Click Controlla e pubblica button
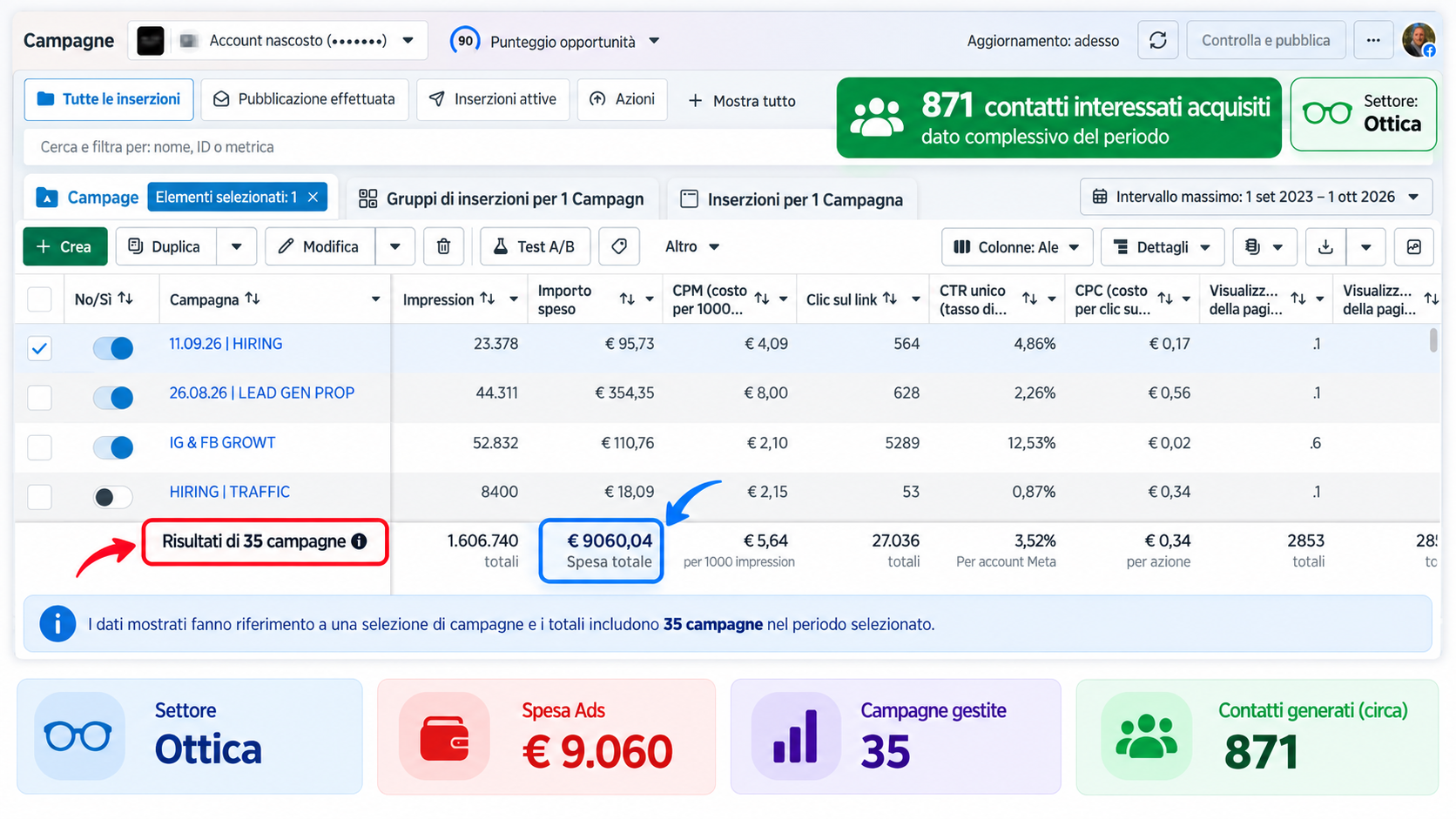 pos(1266,41)
